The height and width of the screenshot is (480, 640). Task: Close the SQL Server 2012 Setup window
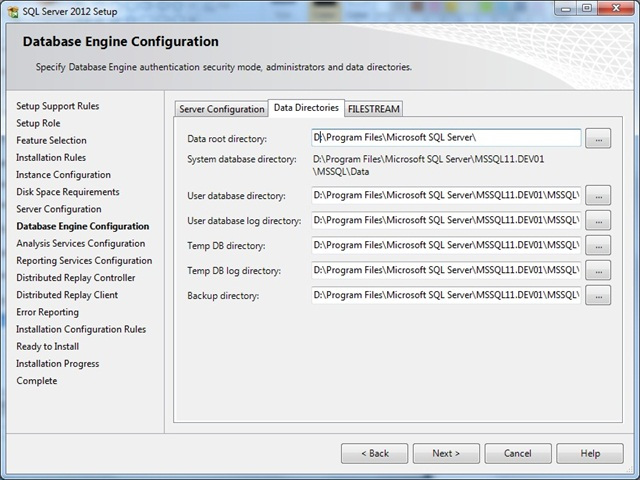coord(616,9)
